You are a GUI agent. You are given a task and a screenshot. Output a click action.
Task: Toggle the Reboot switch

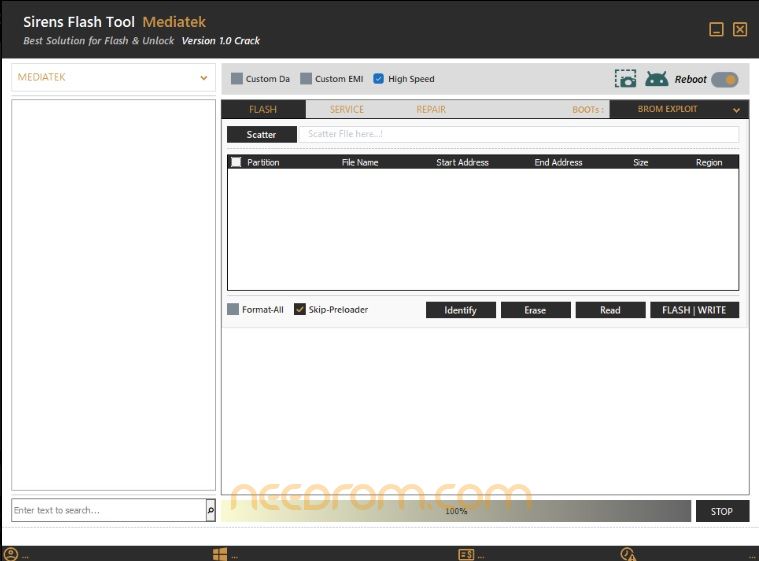click(x=725, y=79)
